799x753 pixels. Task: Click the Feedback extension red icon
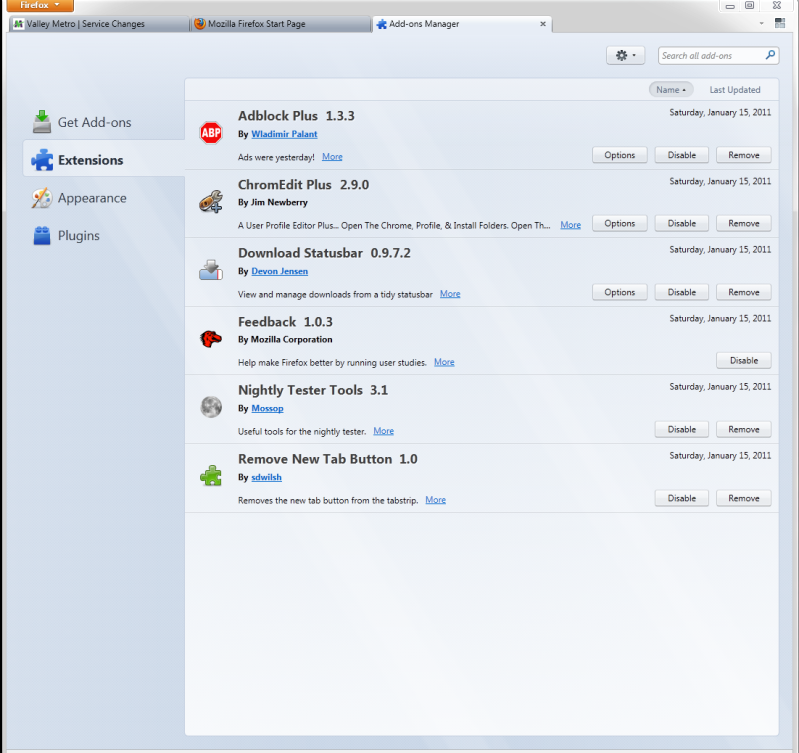click(x=211, y=338)
